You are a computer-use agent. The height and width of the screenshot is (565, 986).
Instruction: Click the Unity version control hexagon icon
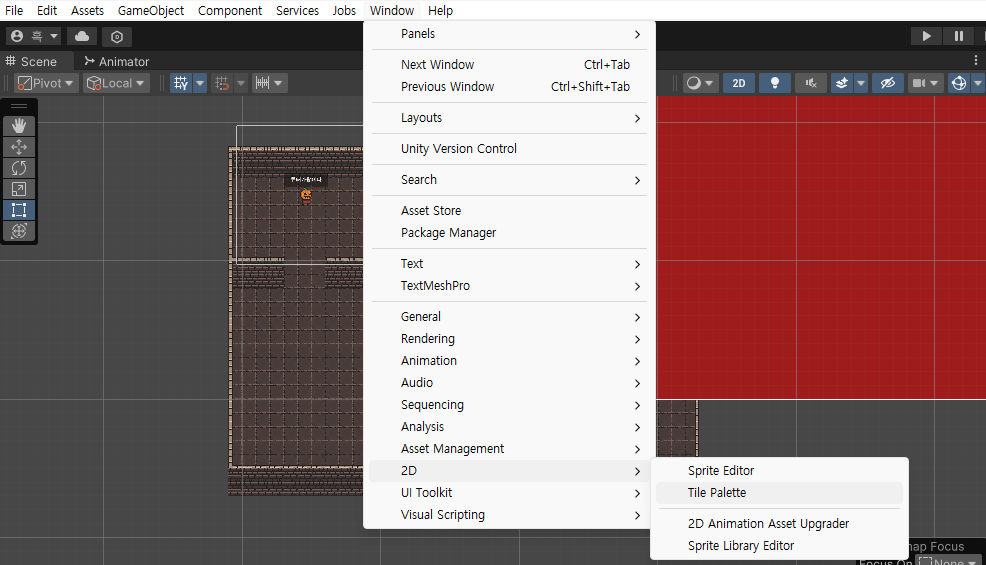pos(116,36)
